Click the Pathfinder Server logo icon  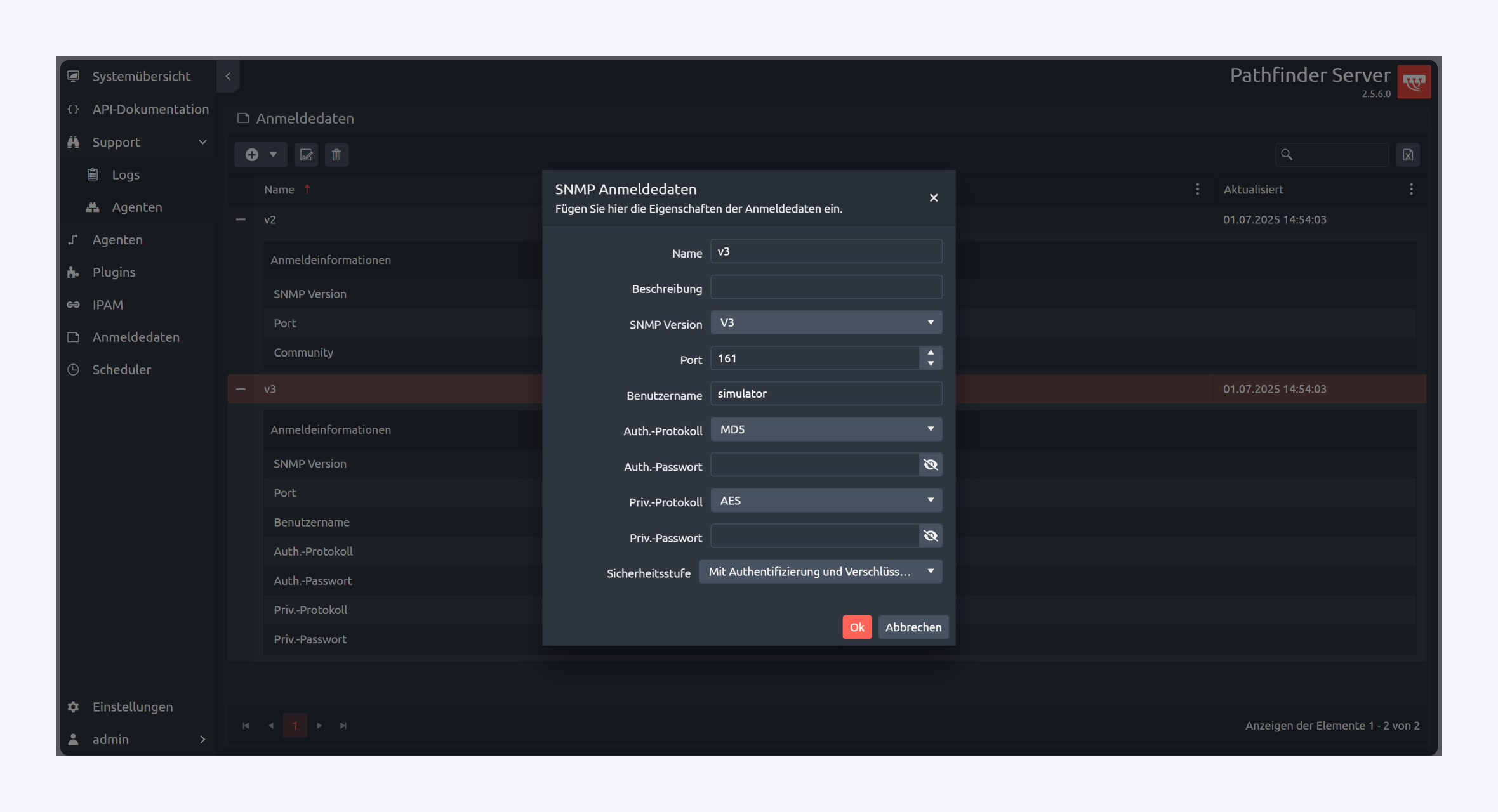point(1414,82)
